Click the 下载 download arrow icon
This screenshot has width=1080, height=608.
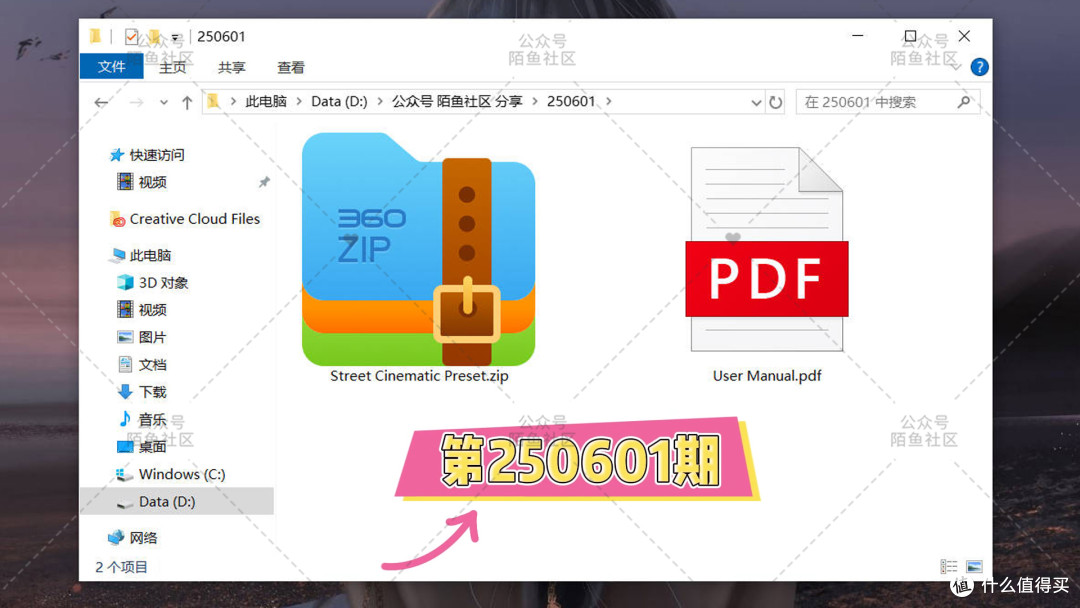coord(125,392)
